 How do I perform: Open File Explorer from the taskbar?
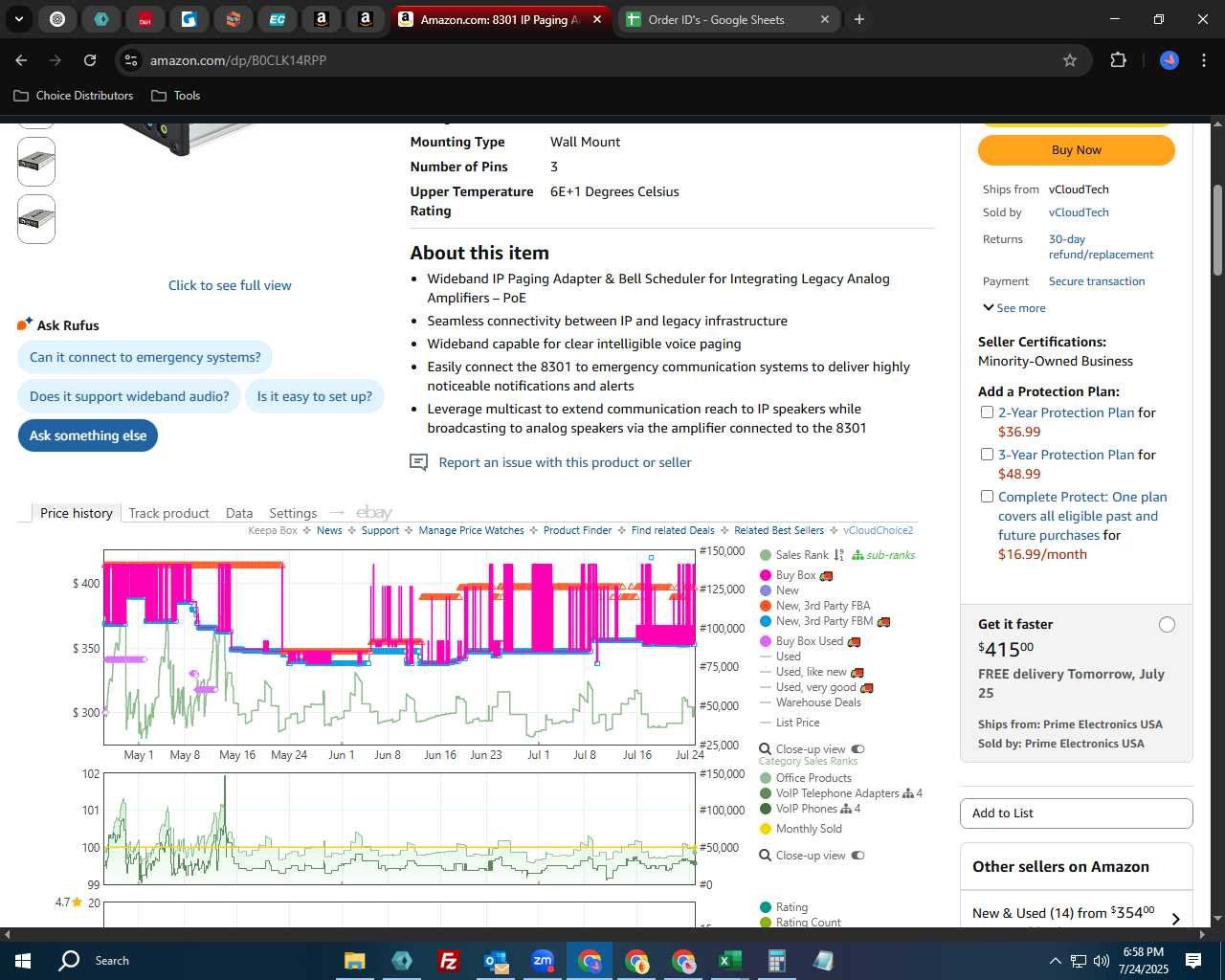point(355,961)
